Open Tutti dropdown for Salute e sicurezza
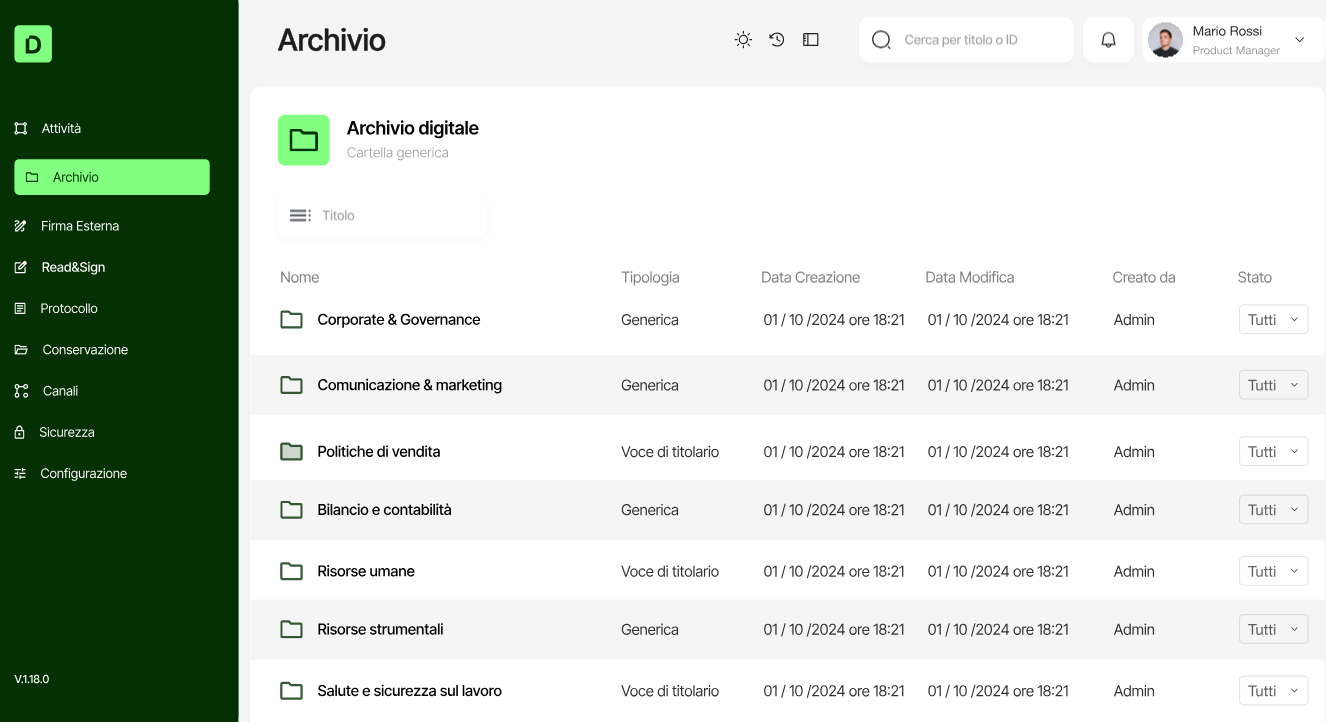The width and height of the screenshot is (1326, 722). pyautogui.click(x=1273, y=691)
